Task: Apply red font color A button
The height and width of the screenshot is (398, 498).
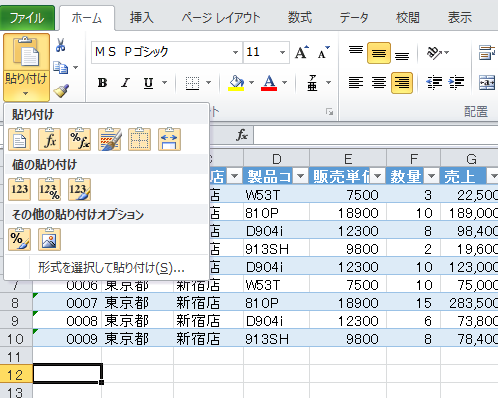Action: click(269, 83)
